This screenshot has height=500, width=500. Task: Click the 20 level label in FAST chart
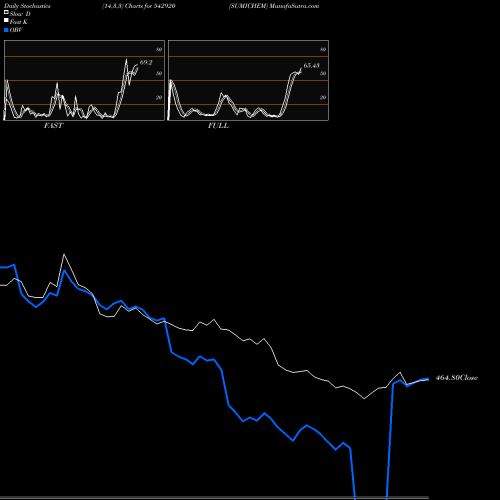click(x=159, y=97)
